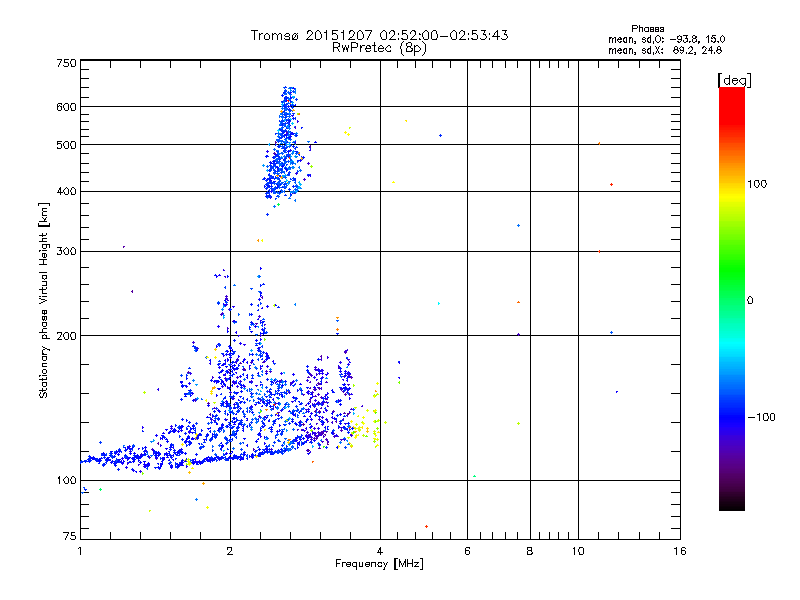Image resolution: width=800 pixels, height=600 pixels.
Task: Click the 'Phases' header text
Action: coord(647,29)
